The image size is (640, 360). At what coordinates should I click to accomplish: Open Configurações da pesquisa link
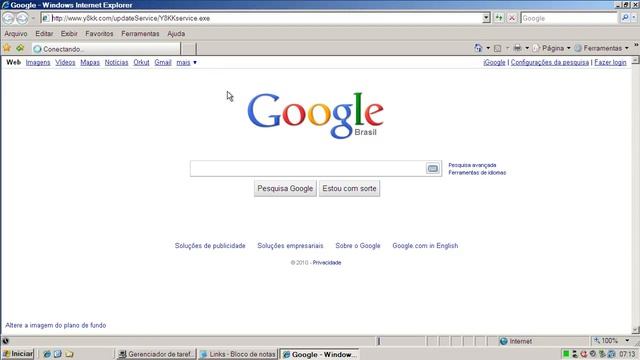(549, 62)
